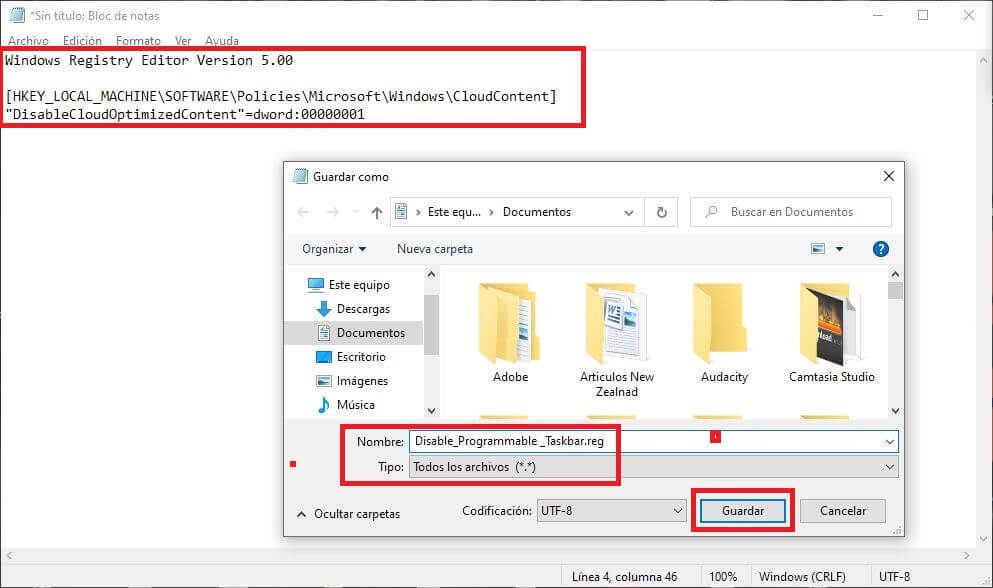Click the Notepad horizontal scrollbar left arrow

pos(9,556)
